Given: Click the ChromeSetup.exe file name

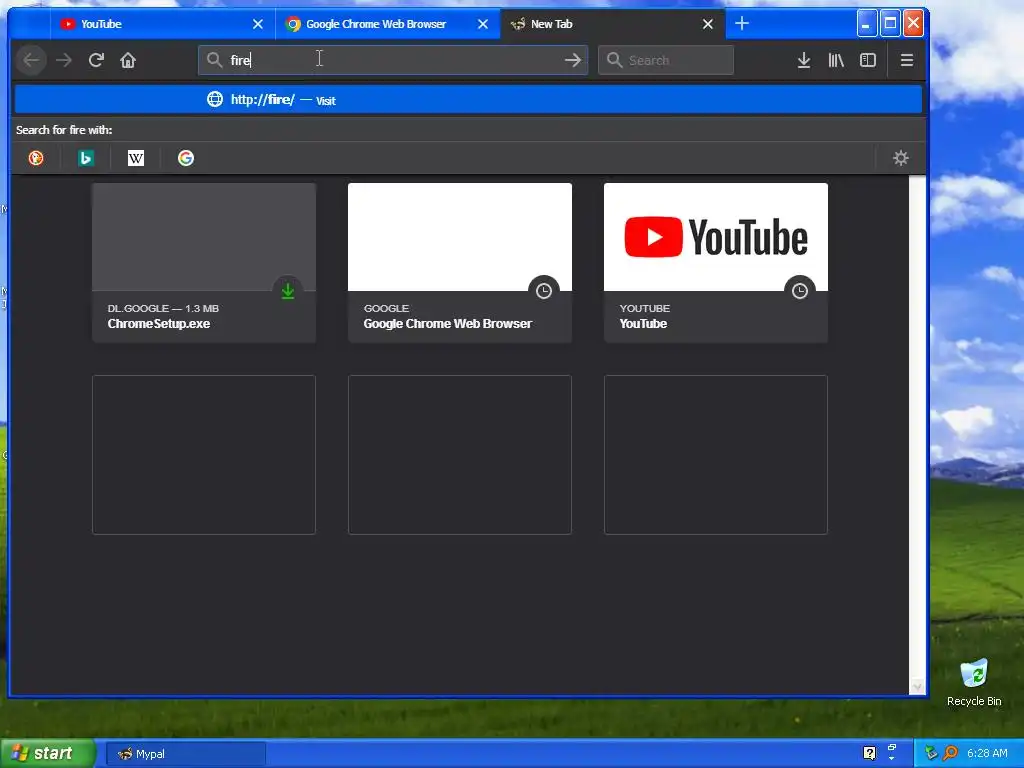Looking at the screenshot, I should pos(159,324).
